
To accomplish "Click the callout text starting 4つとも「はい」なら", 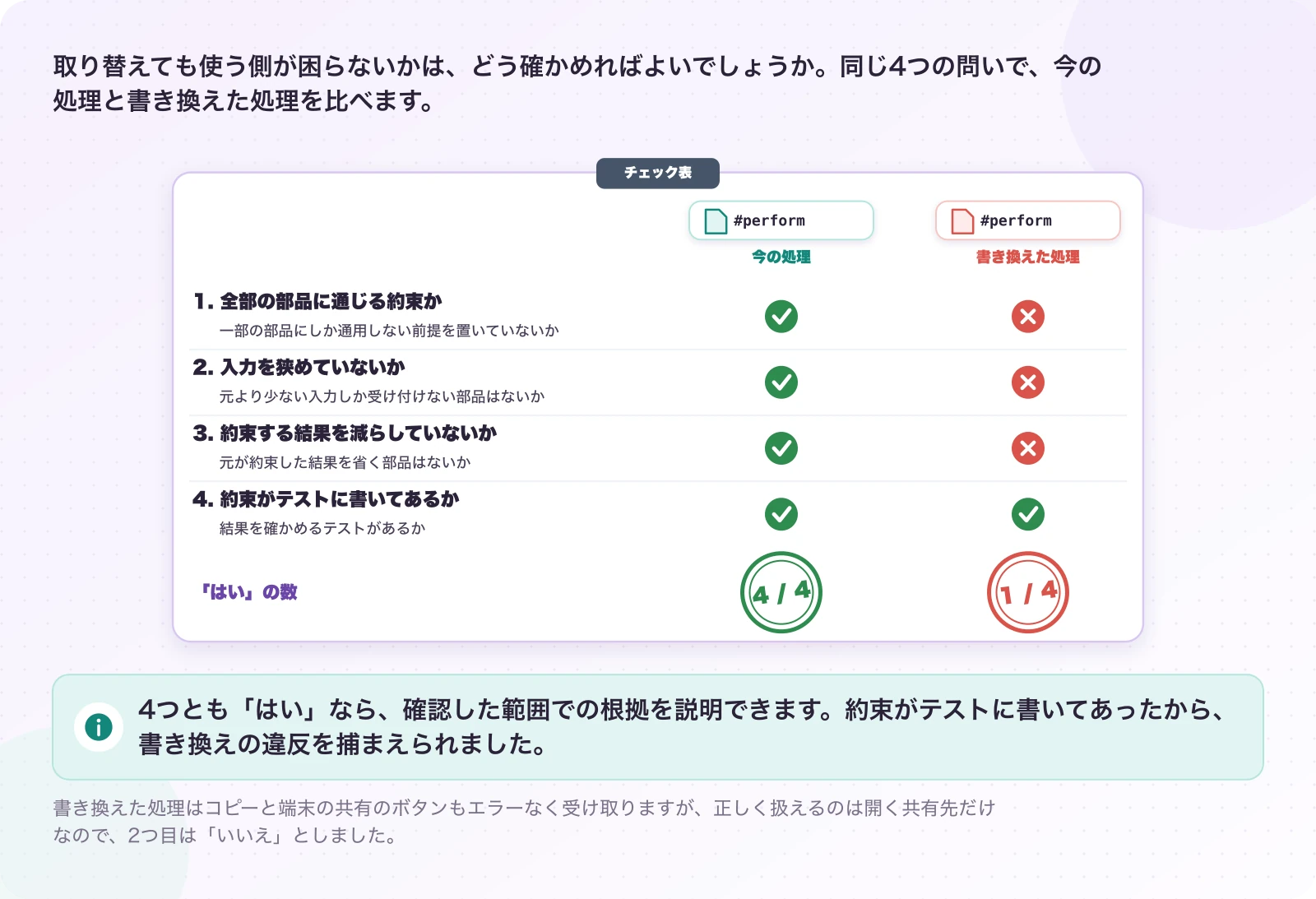I will point(681,726).
